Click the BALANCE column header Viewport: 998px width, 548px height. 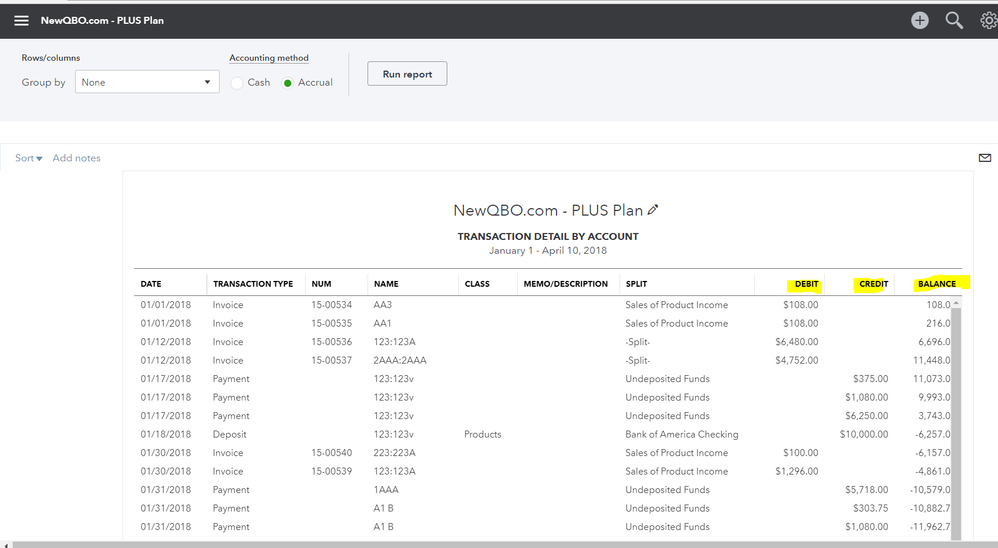click(937, 284)
